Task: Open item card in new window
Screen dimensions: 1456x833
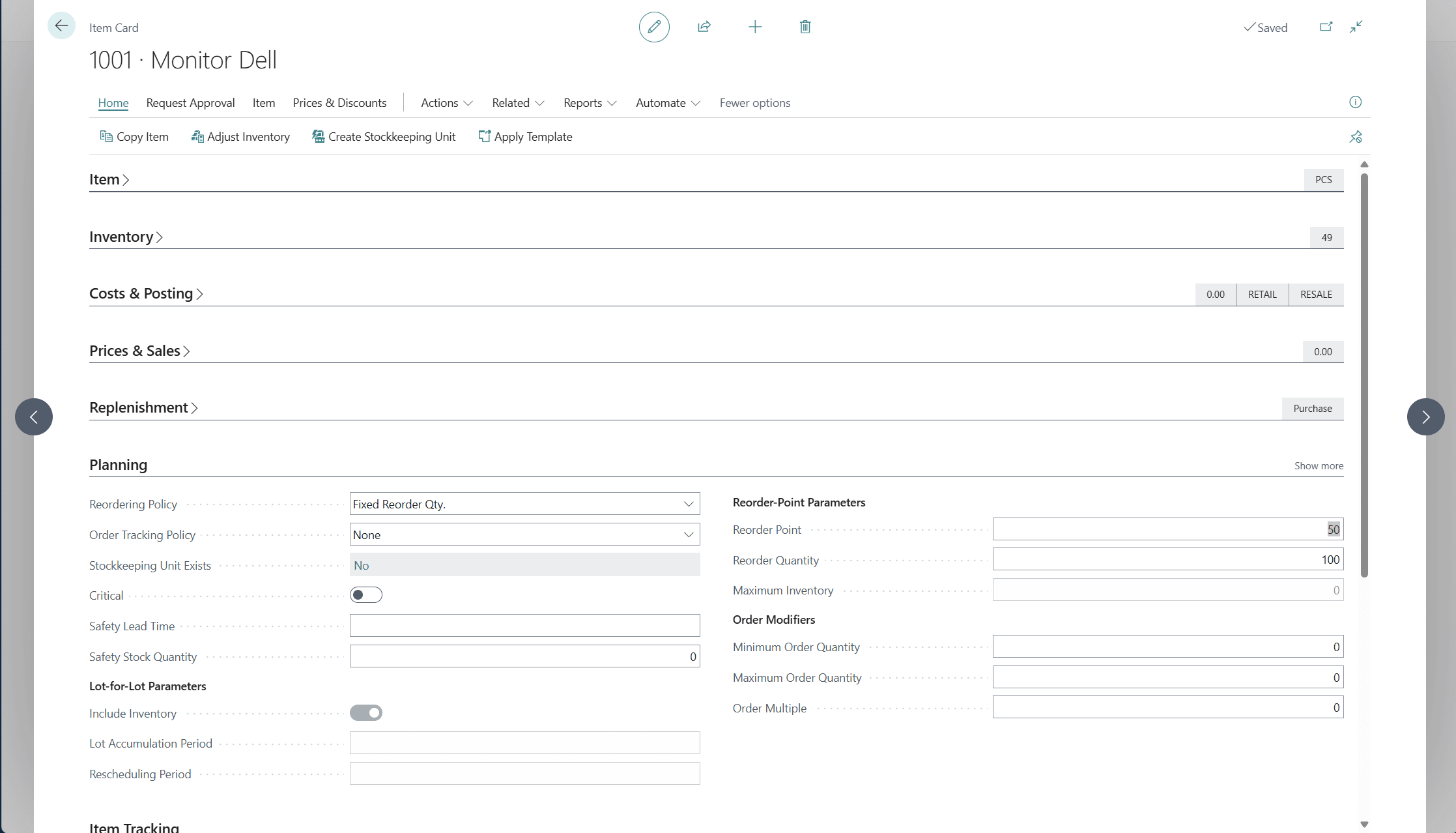Action: (1326, 27)
